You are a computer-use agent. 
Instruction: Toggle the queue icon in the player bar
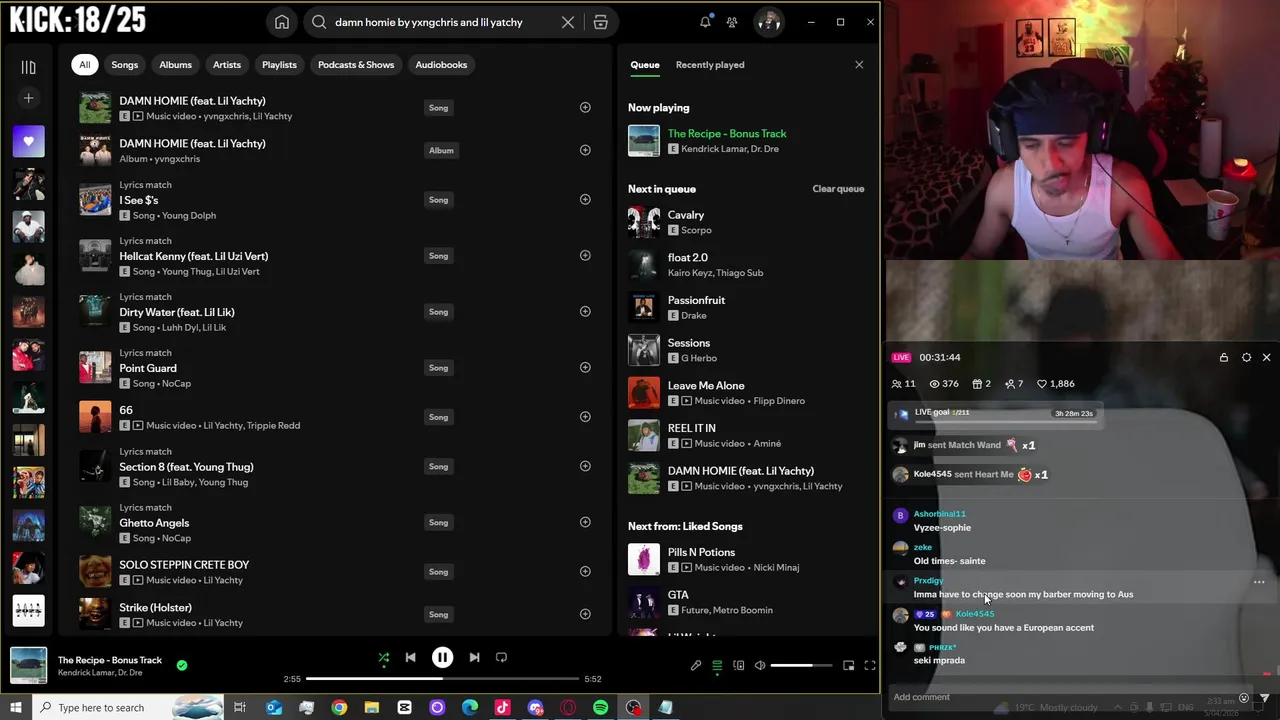717,666
